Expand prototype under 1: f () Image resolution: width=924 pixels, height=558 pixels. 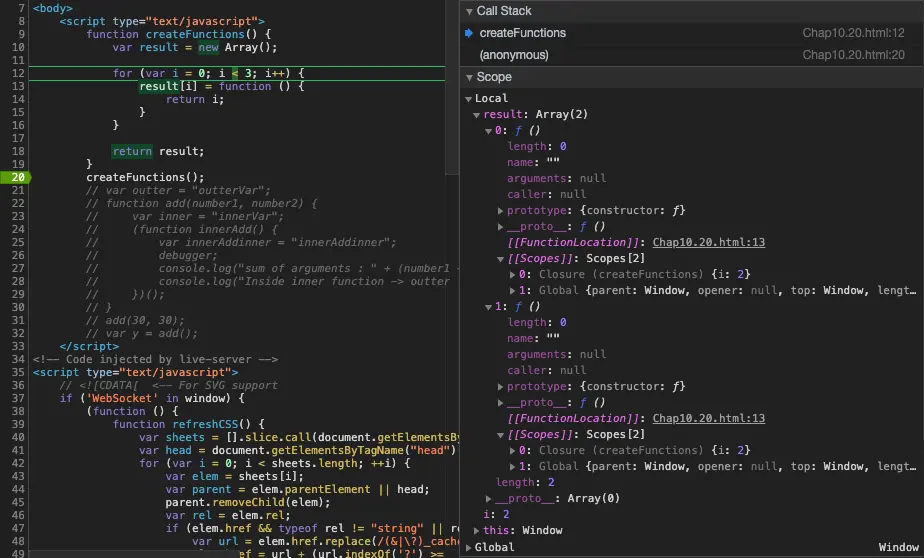pos(500,387)
